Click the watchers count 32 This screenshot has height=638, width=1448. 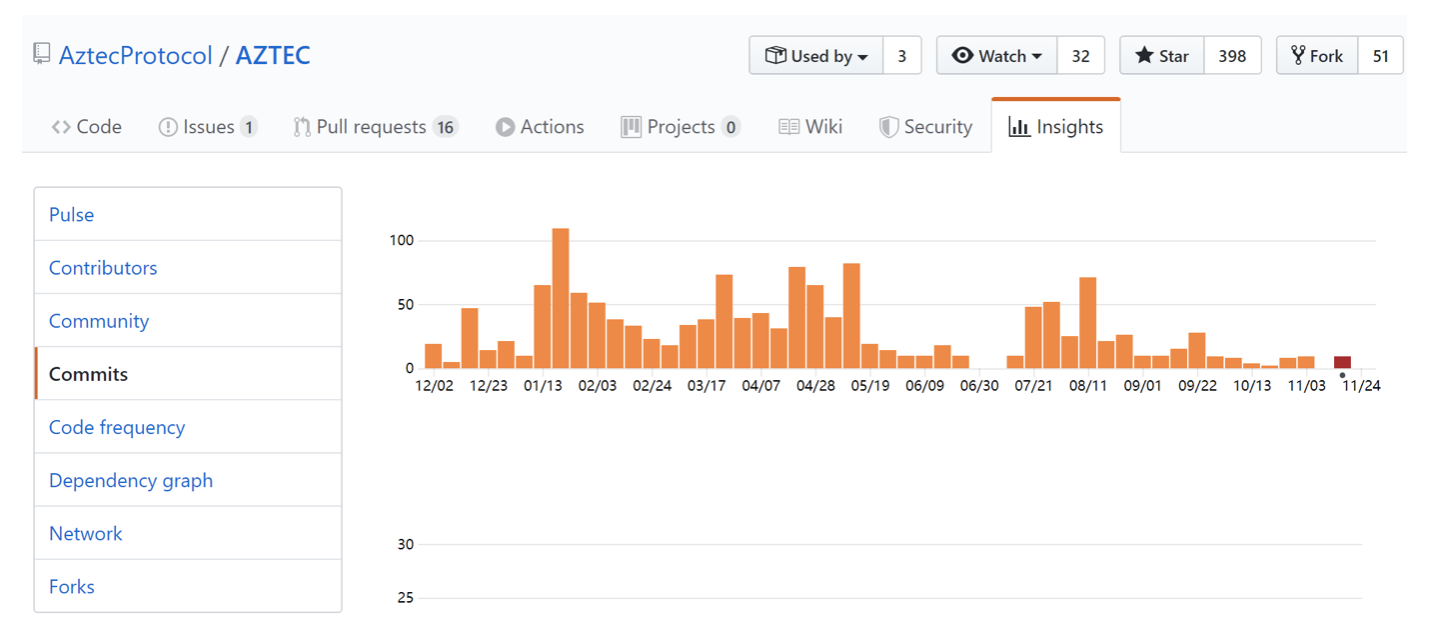(x=1081, y=56)
